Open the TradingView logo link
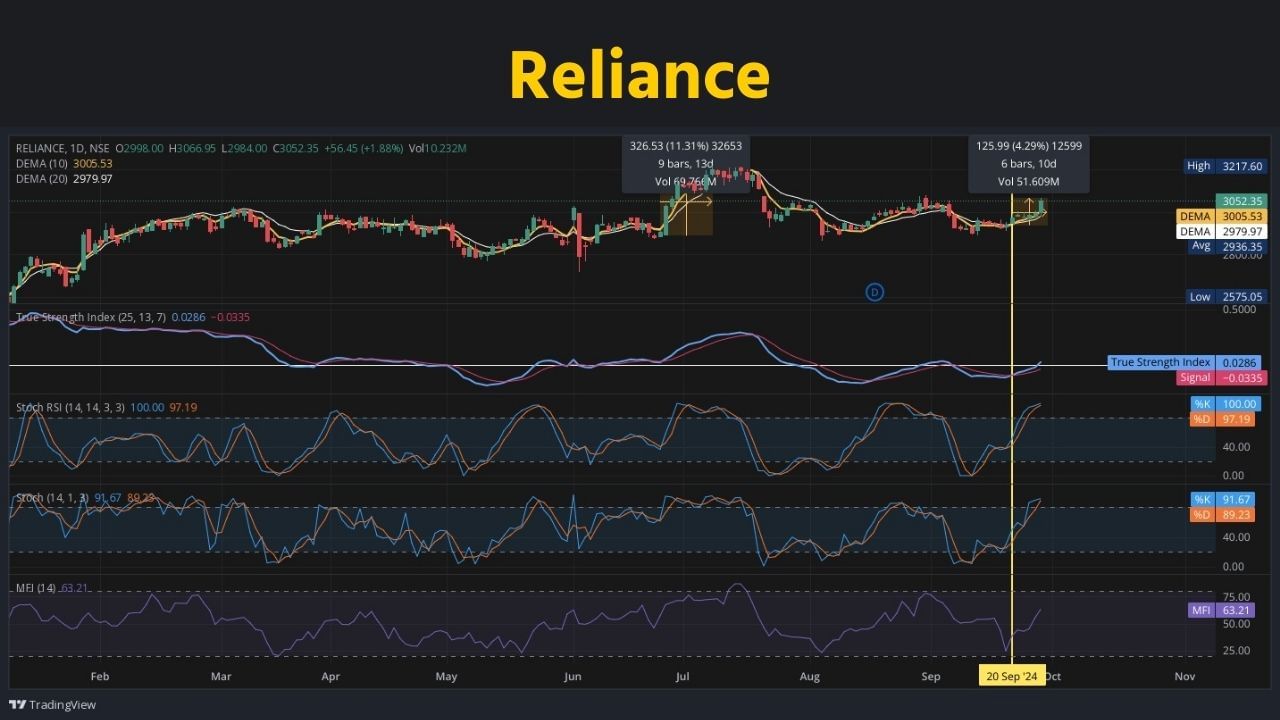Viewport: 1280px width, 720px height. click(x=52, y=705)
